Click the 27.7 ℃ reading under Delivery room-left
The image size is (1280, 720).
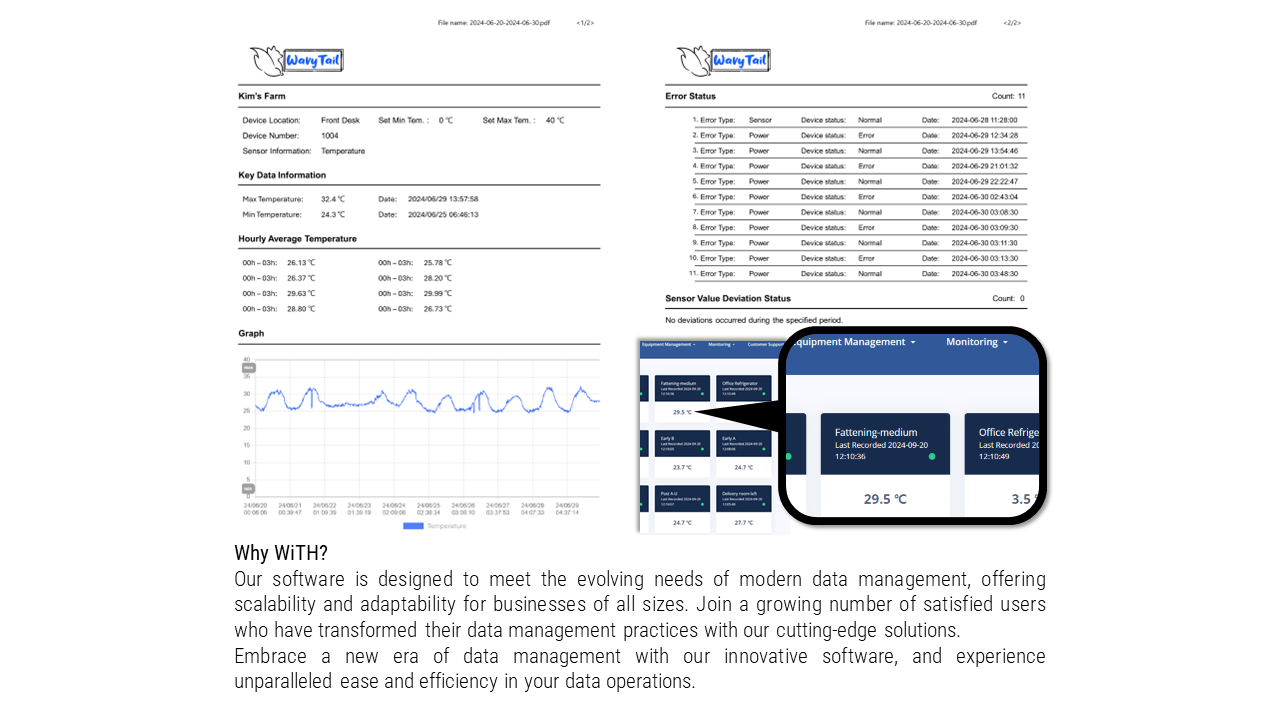click(744, 522)
